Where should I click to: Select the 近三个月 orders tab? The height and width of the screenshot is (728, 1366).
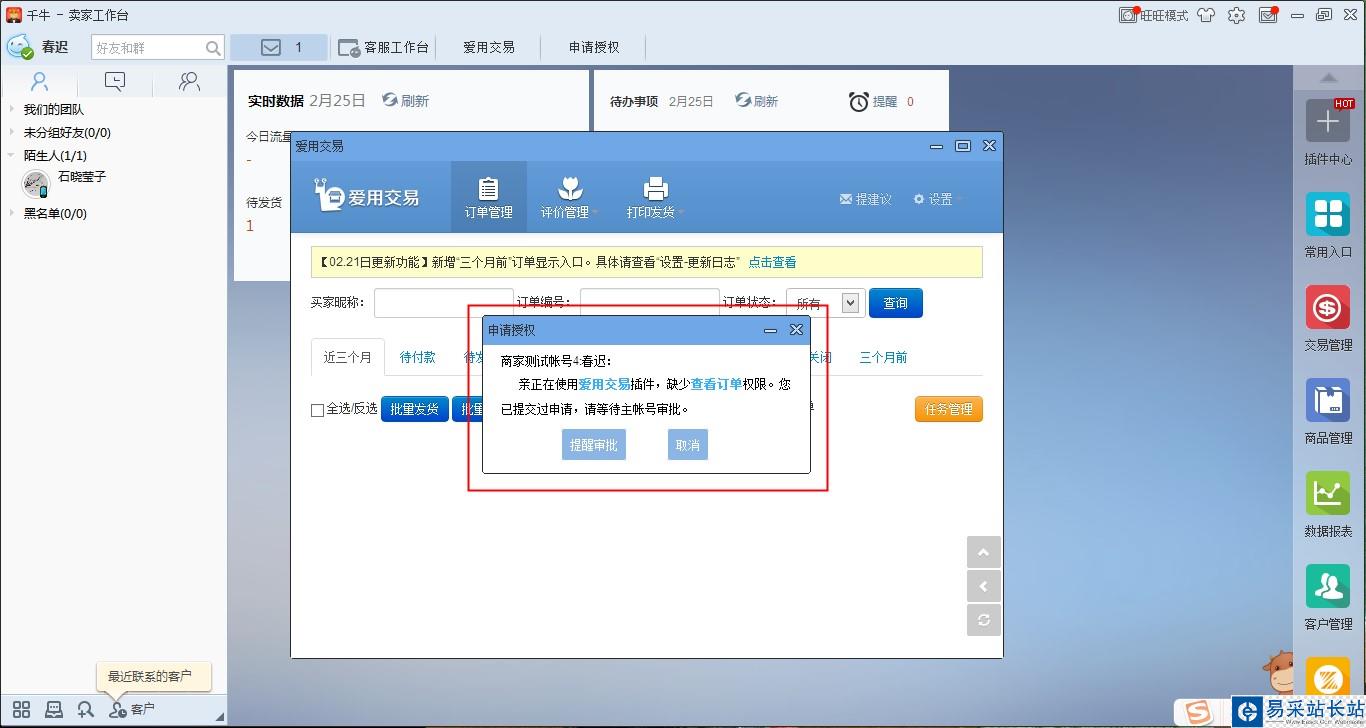[348, 358]
